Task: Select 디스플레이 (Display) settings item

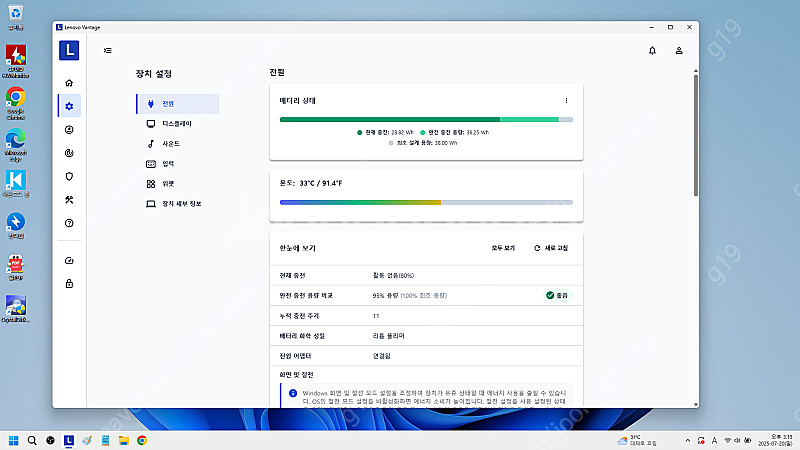Action: (178, 123)
